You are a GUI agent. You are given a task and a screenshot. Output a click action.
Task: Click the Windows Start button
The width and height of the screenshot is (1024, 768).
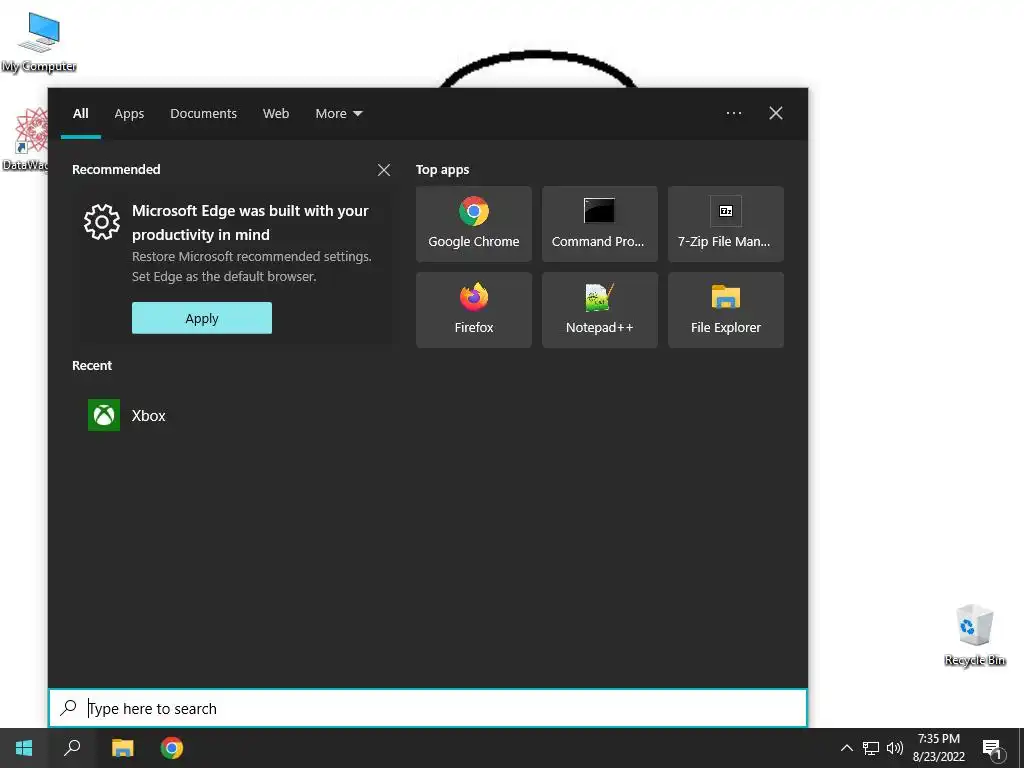tap(24, 748)
